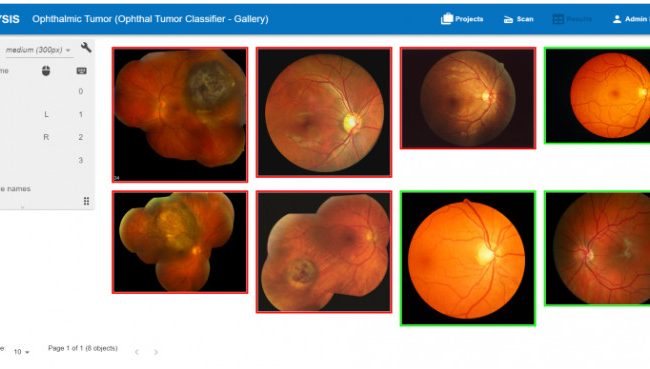Click the Admin user icon
Screen dimensions: 650x369
pos(617,19)
